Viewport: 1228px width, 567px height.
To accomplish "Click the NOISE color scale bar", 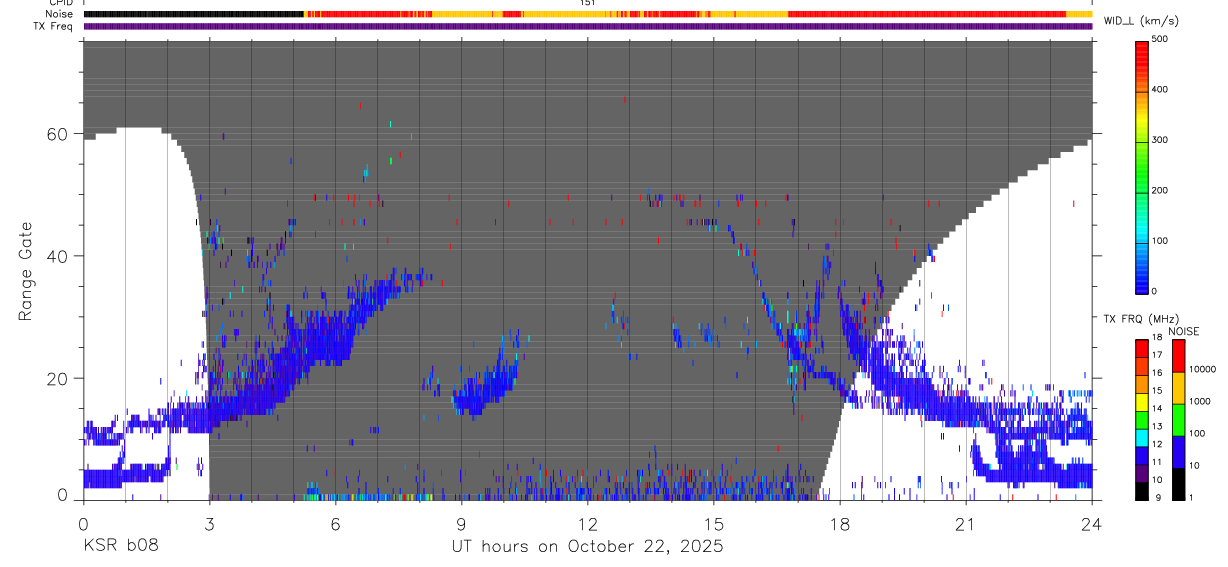I will tap(1178, 419).
